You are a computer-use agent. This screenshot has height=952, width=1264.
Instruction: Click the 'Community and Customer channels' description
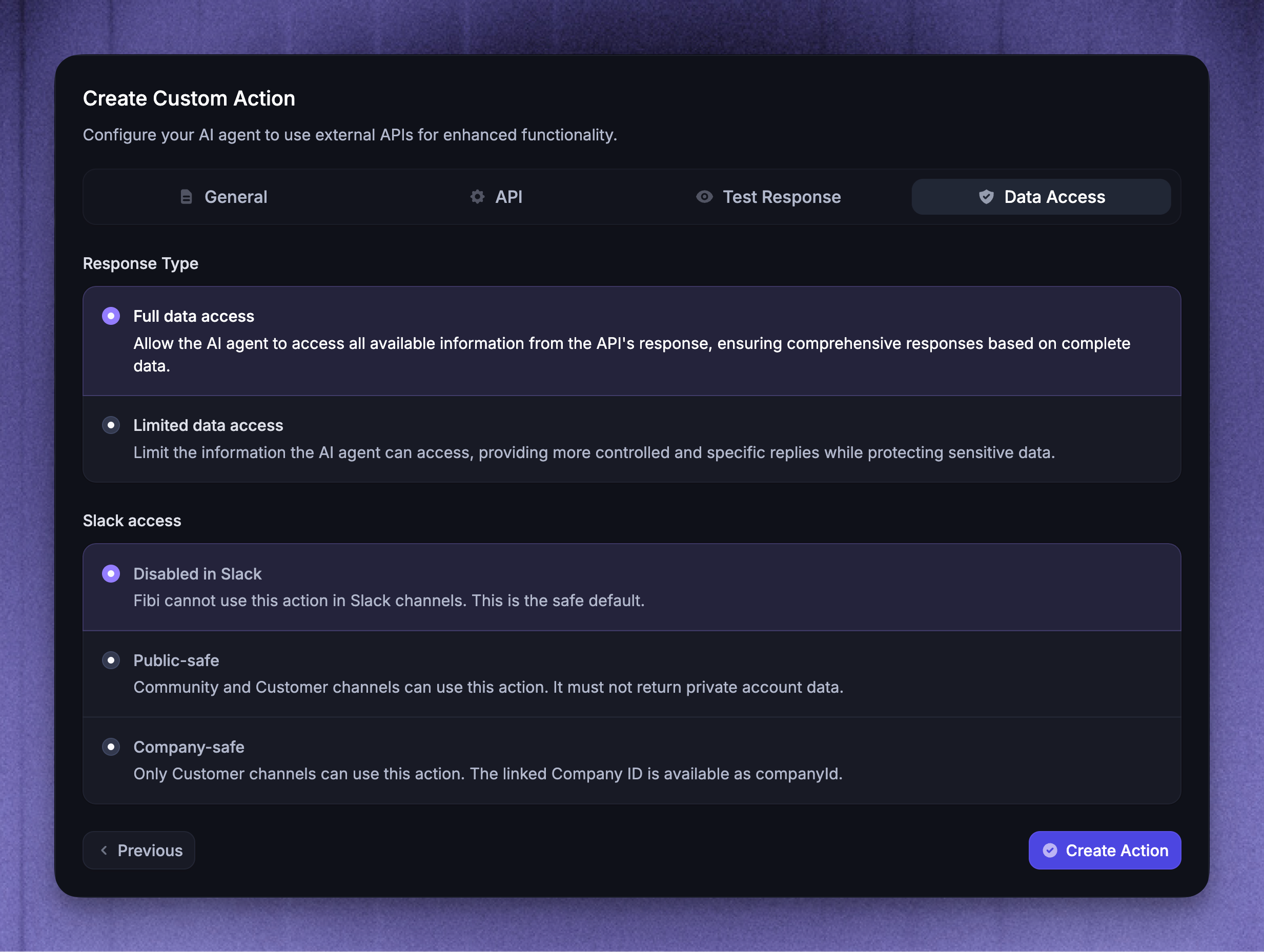488,687
